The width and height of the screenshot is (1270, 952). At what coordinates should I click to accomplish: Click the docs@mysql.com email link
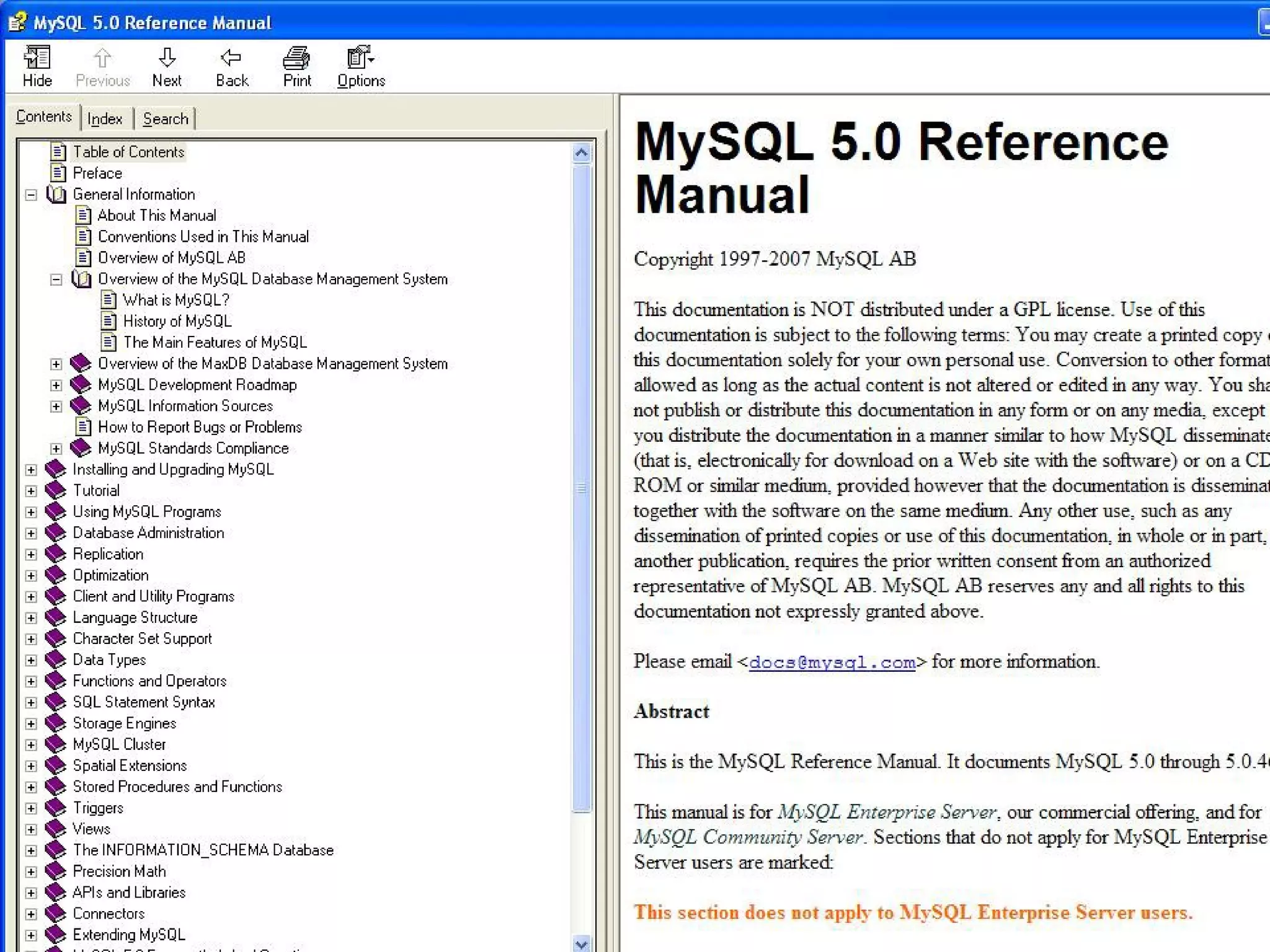coord(832,662)
